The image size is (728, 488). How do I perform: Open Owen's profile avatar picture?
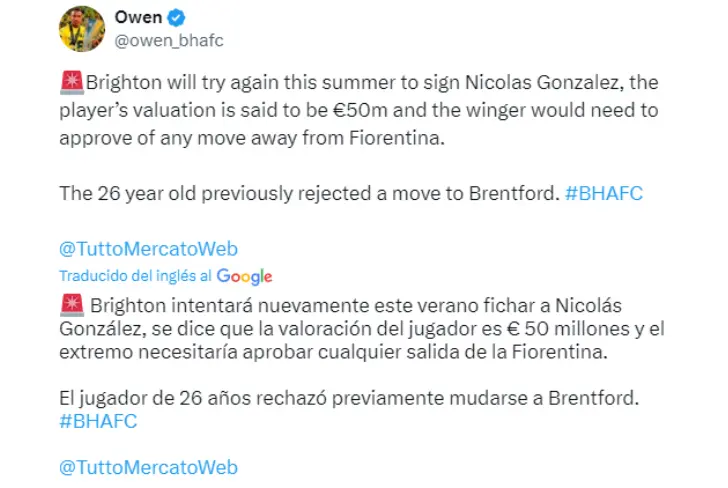coord(82,29)
